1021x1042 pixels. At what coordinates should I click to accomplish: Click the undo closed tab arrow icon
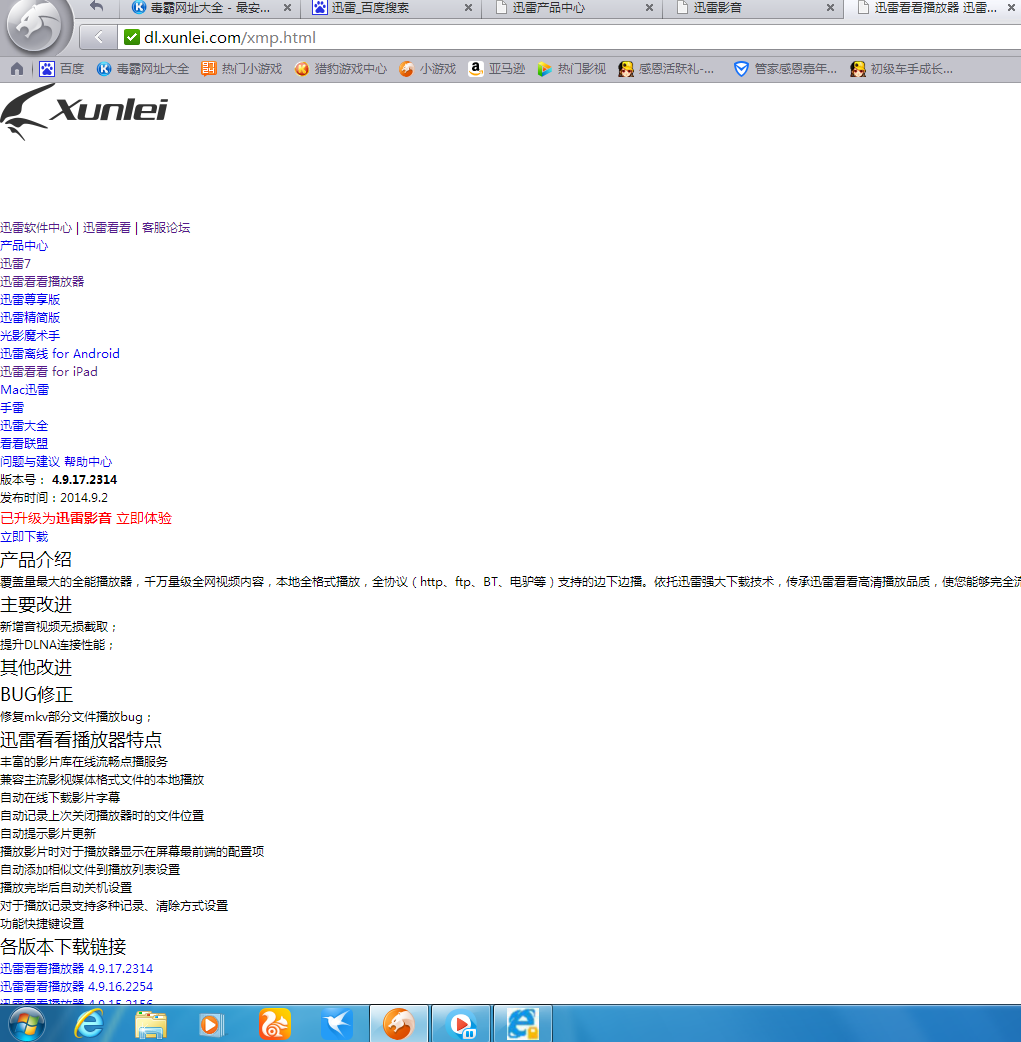pos(96,7)
